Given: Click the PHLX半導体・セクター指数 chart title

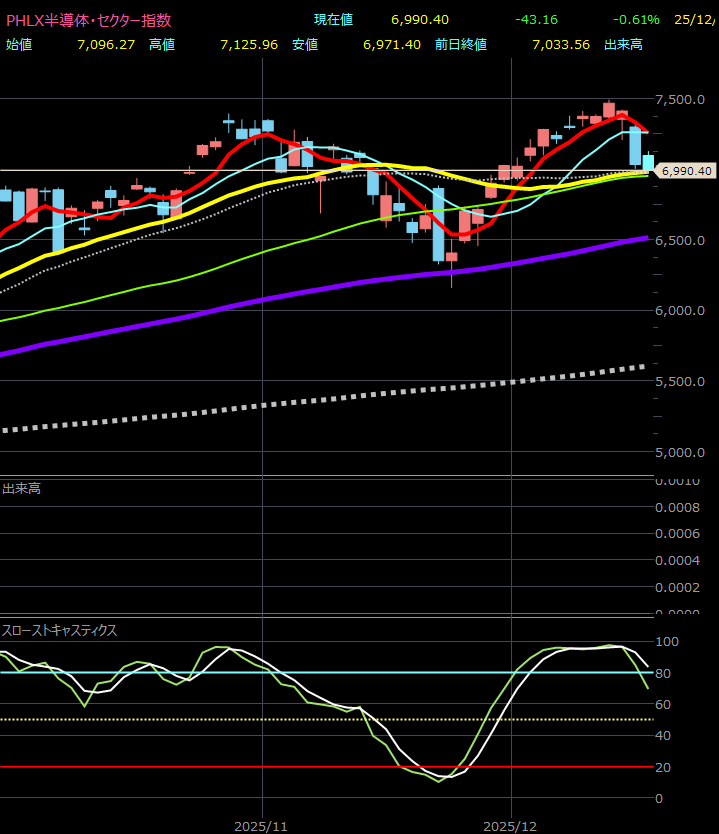Looking at the screenshot, I should tap(89, 20).
